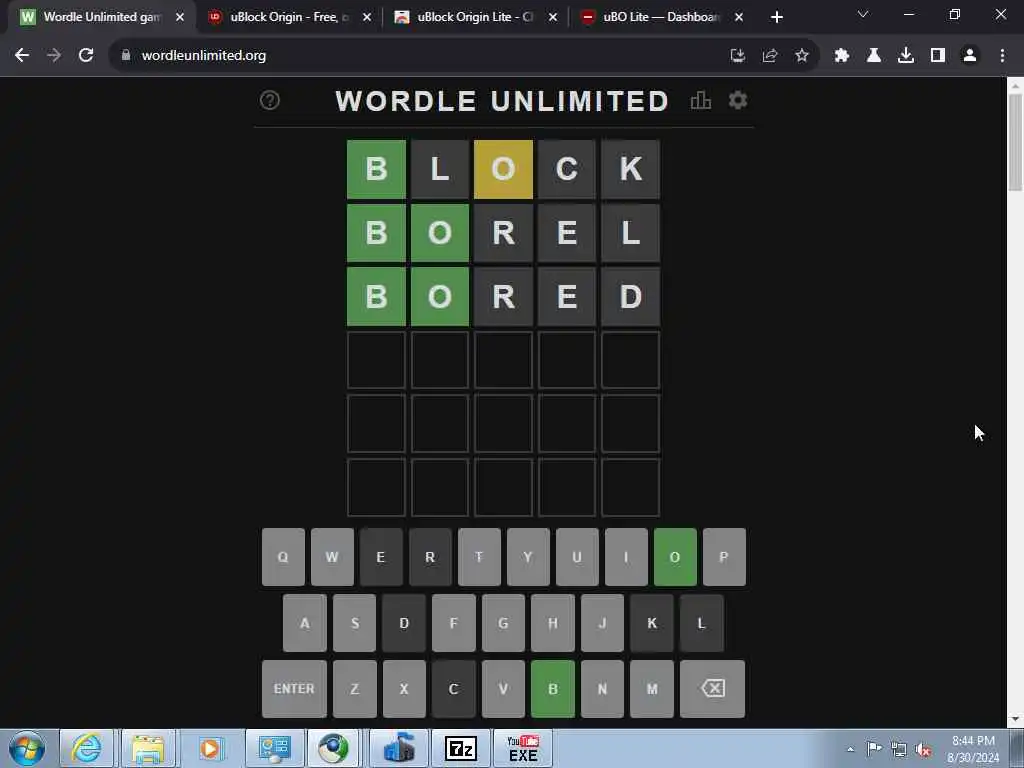Click the F key on the keyboard
Image resolution: width=1024 pixels, height=768 pixels.
point(453,623)
